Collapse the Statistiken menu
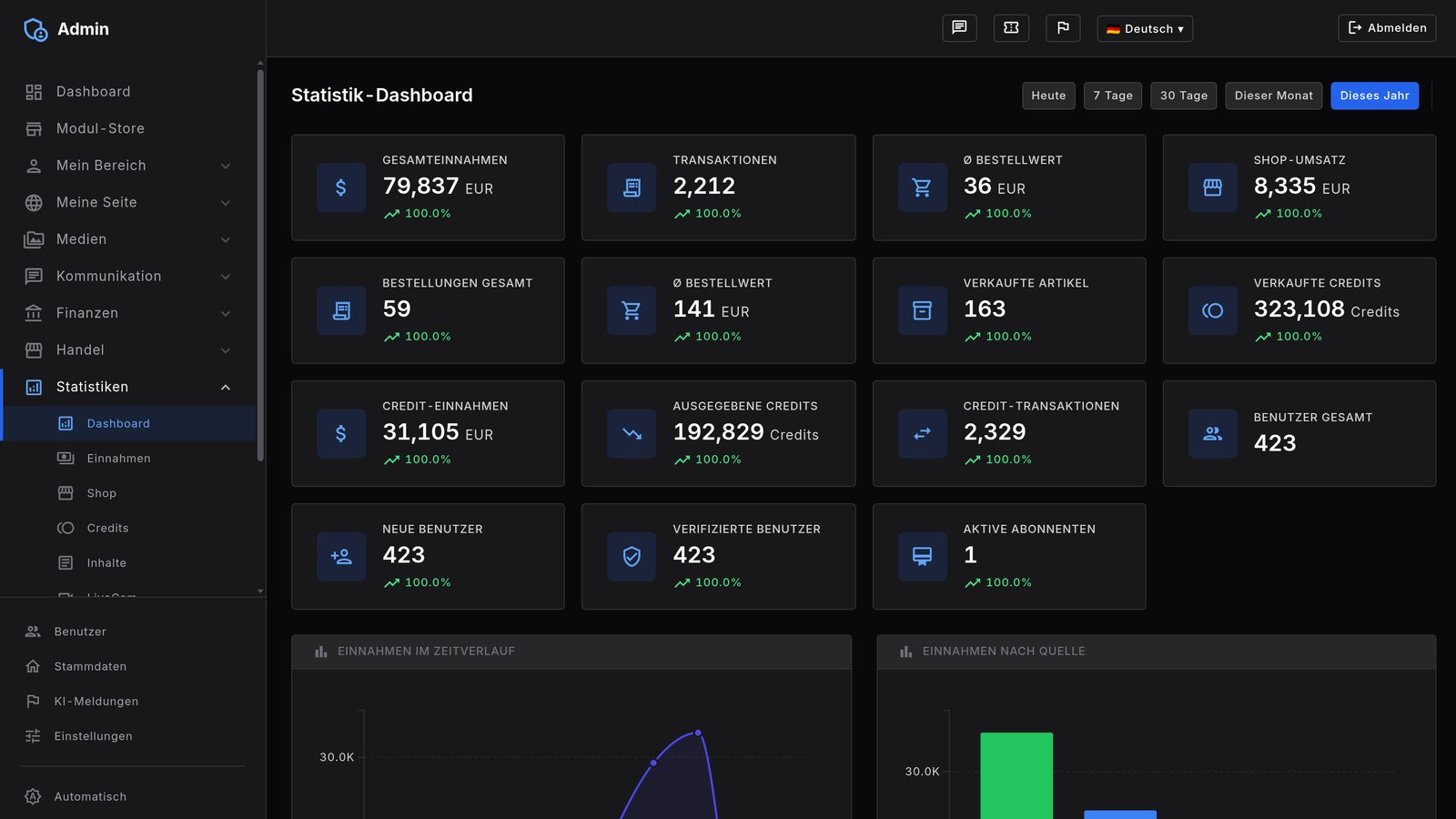1456x819 pixels. [128, 387]
